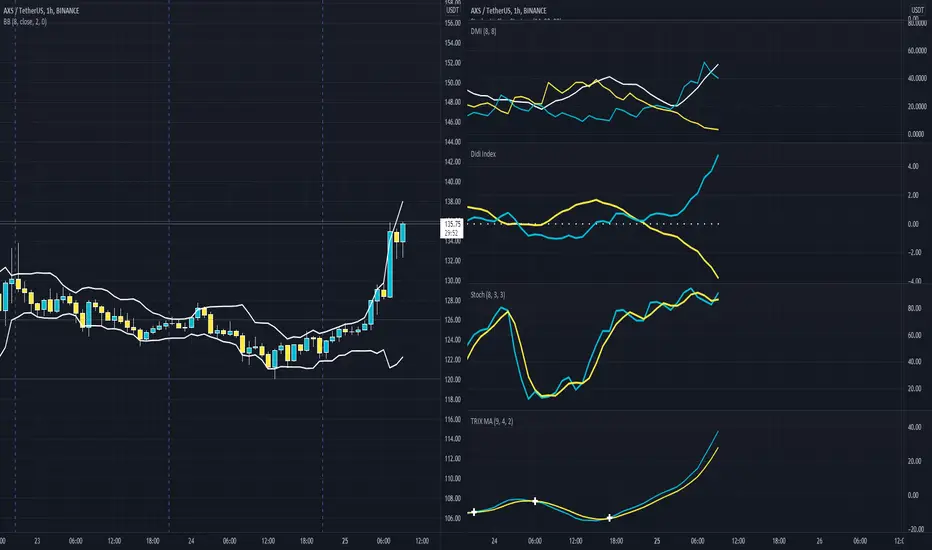Click the Didi Index dotted zero line
This screenshot has width=932, height=550.
[594, 224]
